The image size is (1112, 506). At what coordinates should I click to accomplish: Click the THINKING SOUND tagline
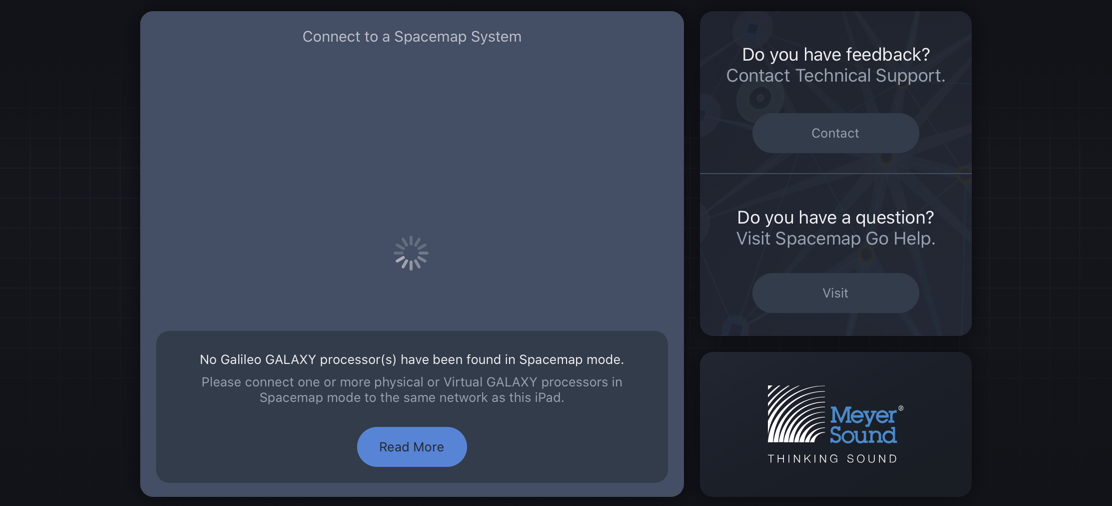pos(833,459)
